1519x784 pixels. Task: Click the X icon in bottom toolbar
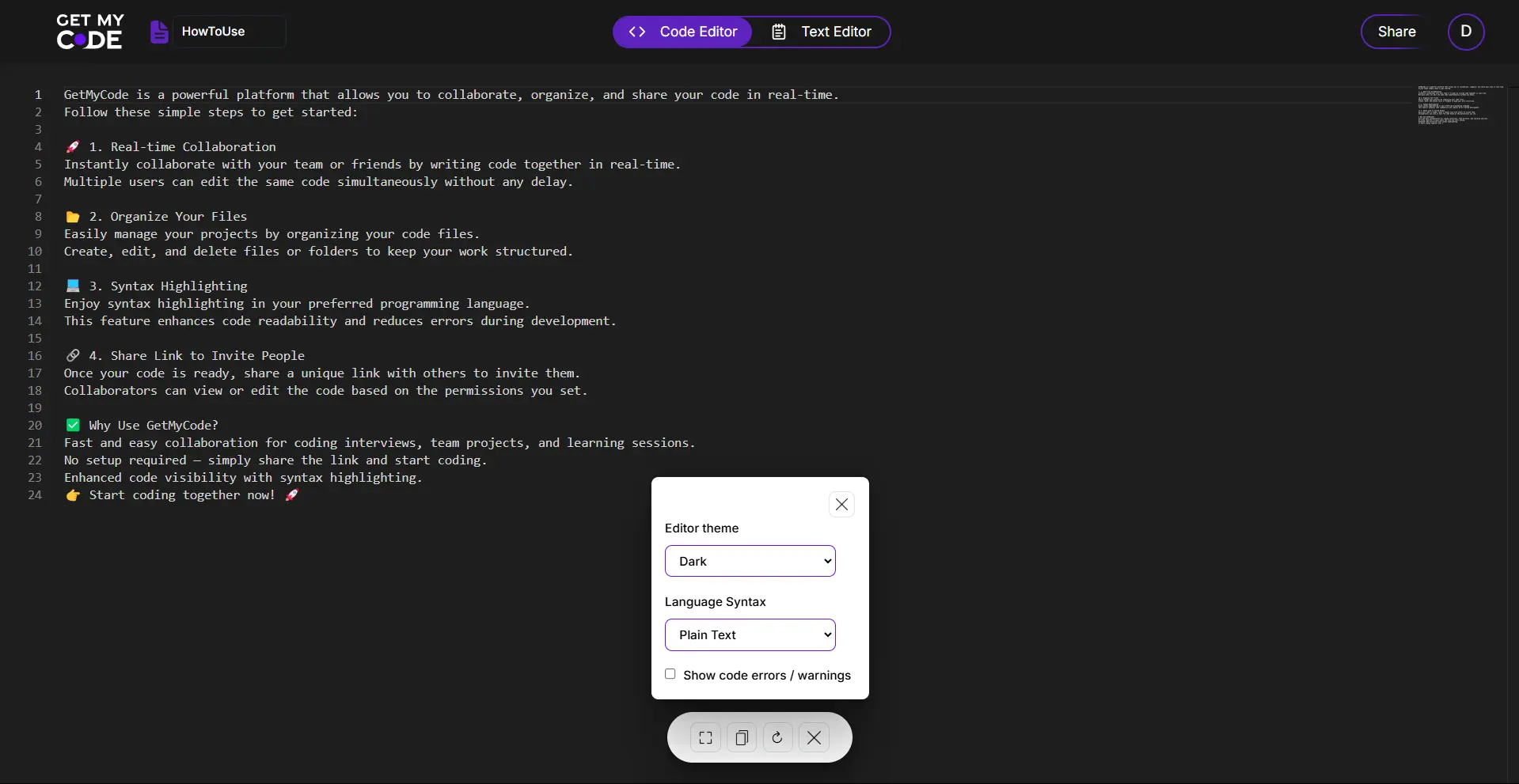pos(814,737)
